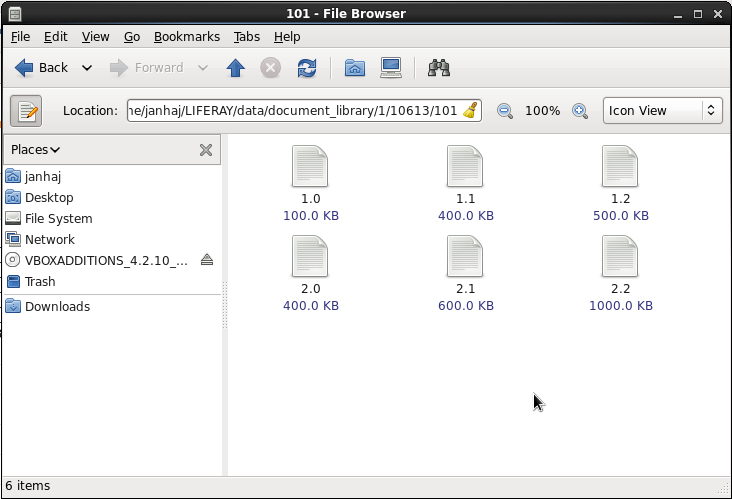Select the VBOXADDITIONS_4.2.10 disc entry
Viewport: 732px width, 499px height.
pyautogui.click(x=106, y=260)
